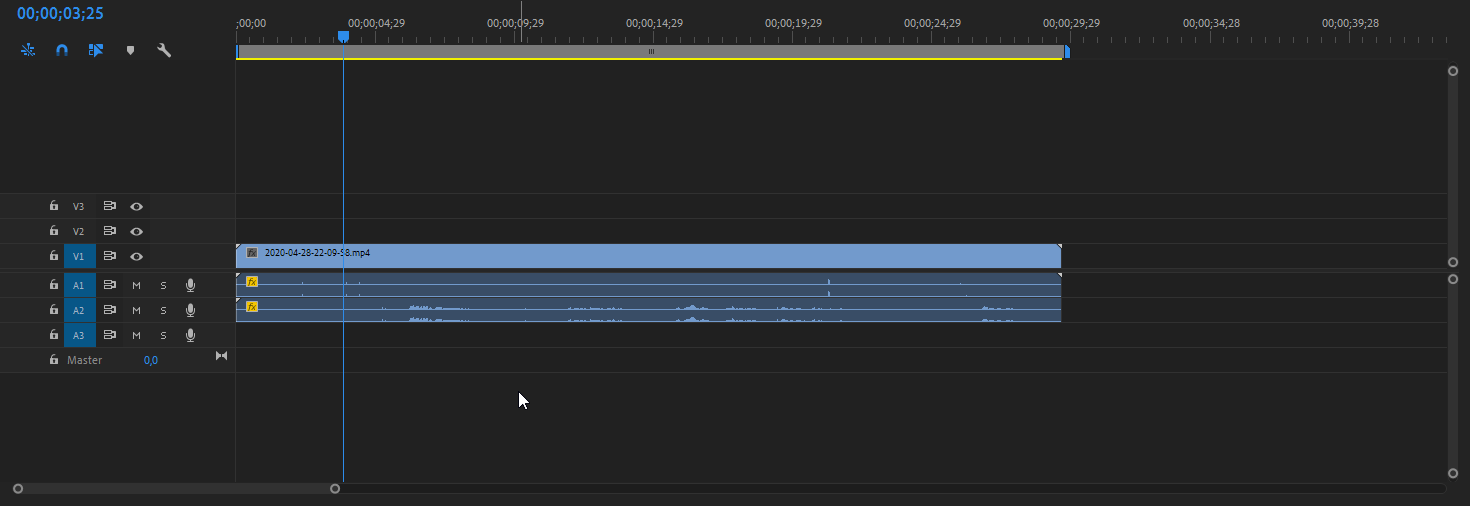This screenshot has width=1470, height=506.
Task: Click the fx badge on A2 clip
Action: coord(252,307)
